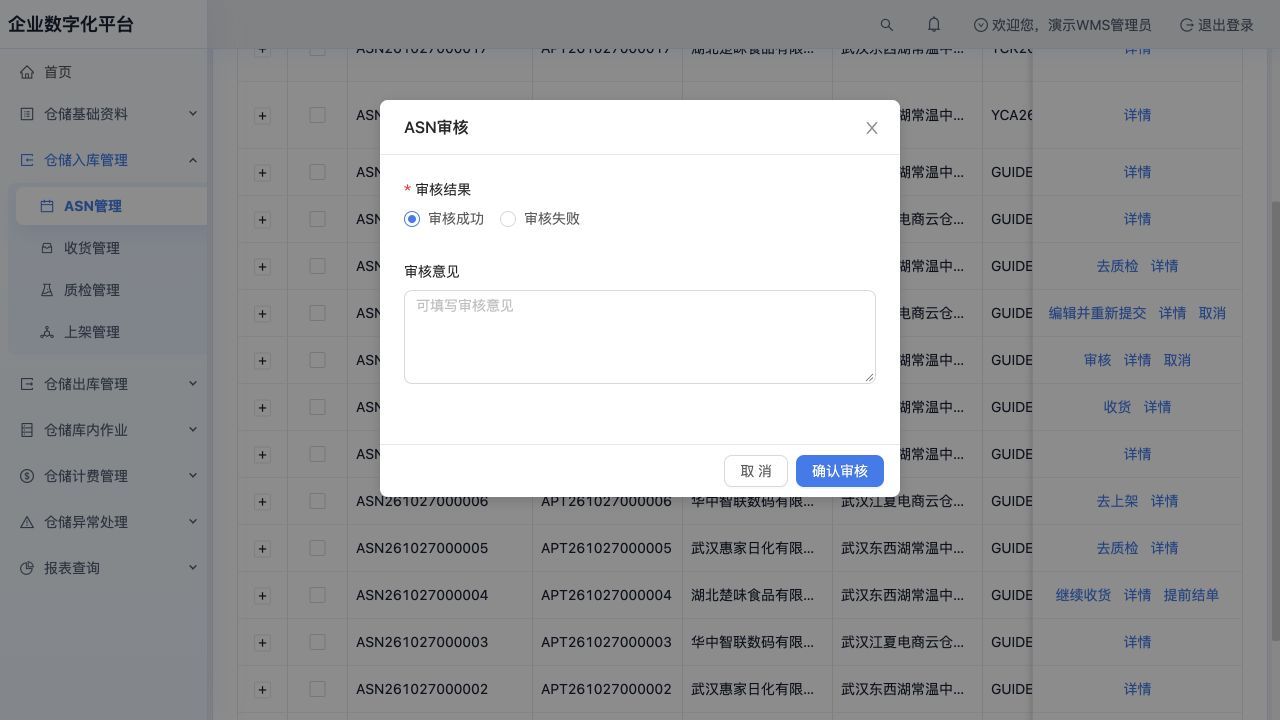
Task: Expand row ASN261027000004 with plus icon
Action: pyautogui.click(x=262, y=596)
